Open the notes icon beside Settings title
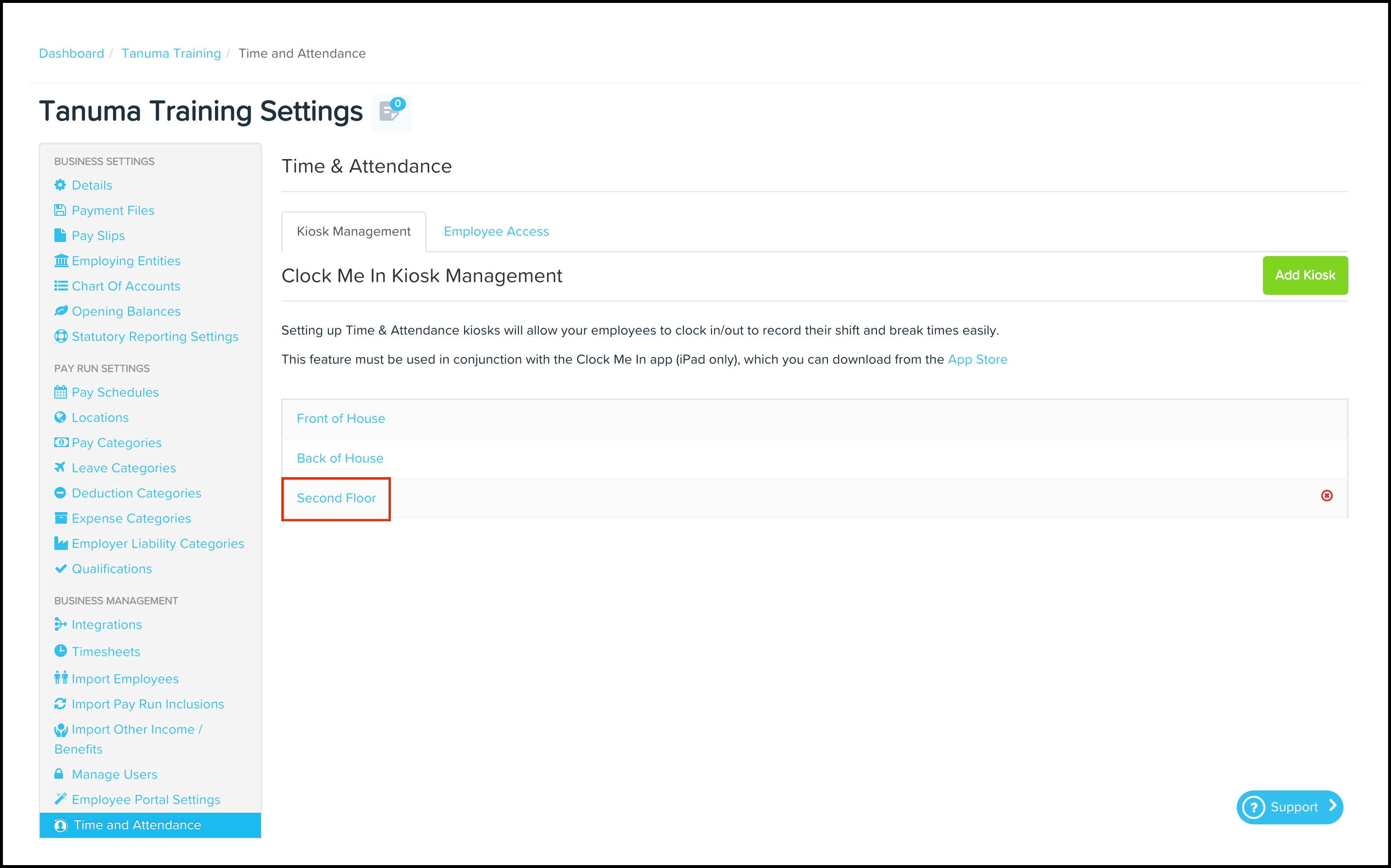Viewport: 1391px width, 868px height. click(x=390, y=112)
